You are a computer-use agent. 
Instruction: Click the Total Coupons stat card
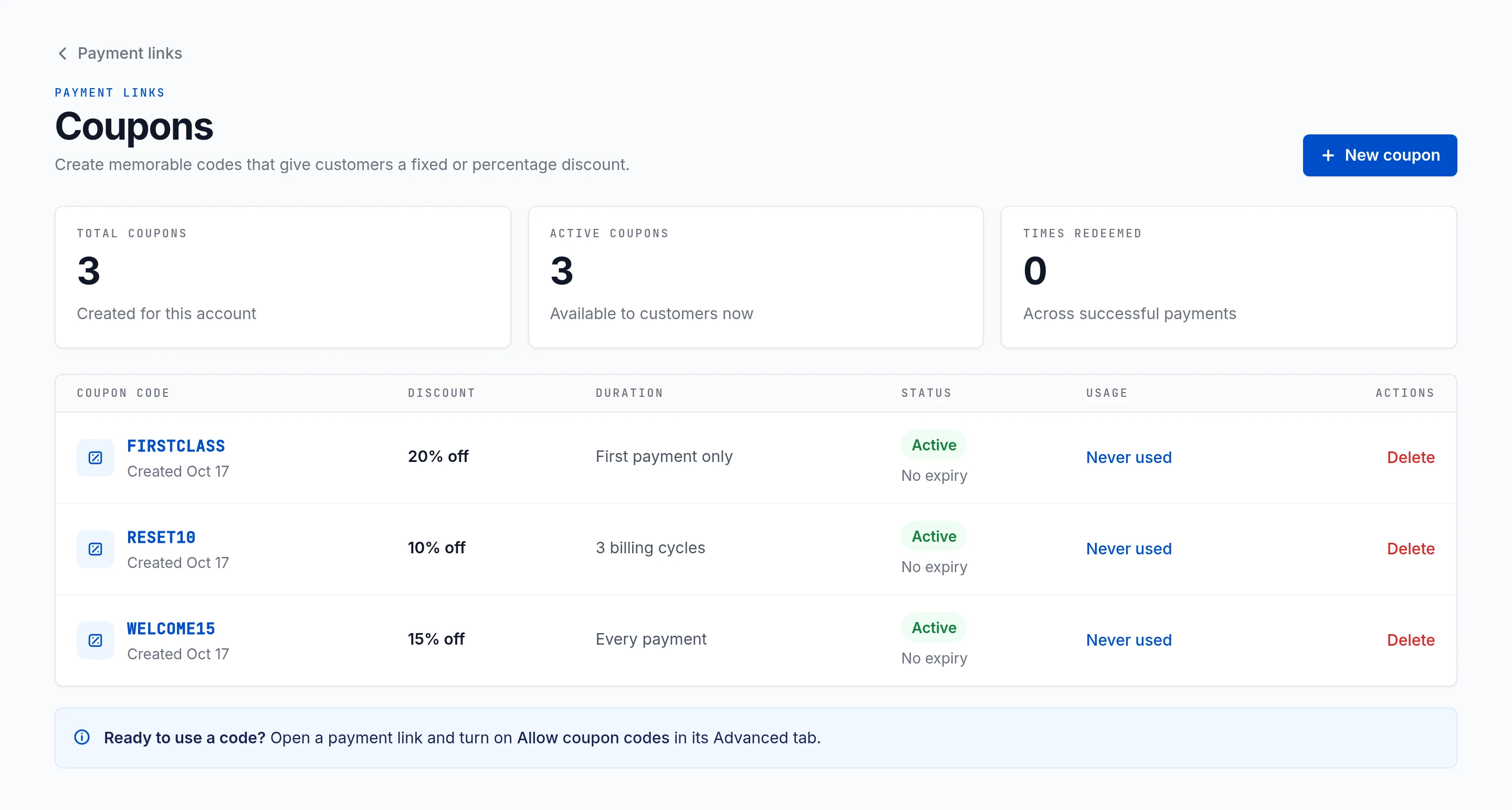click(x=283, y=277)
